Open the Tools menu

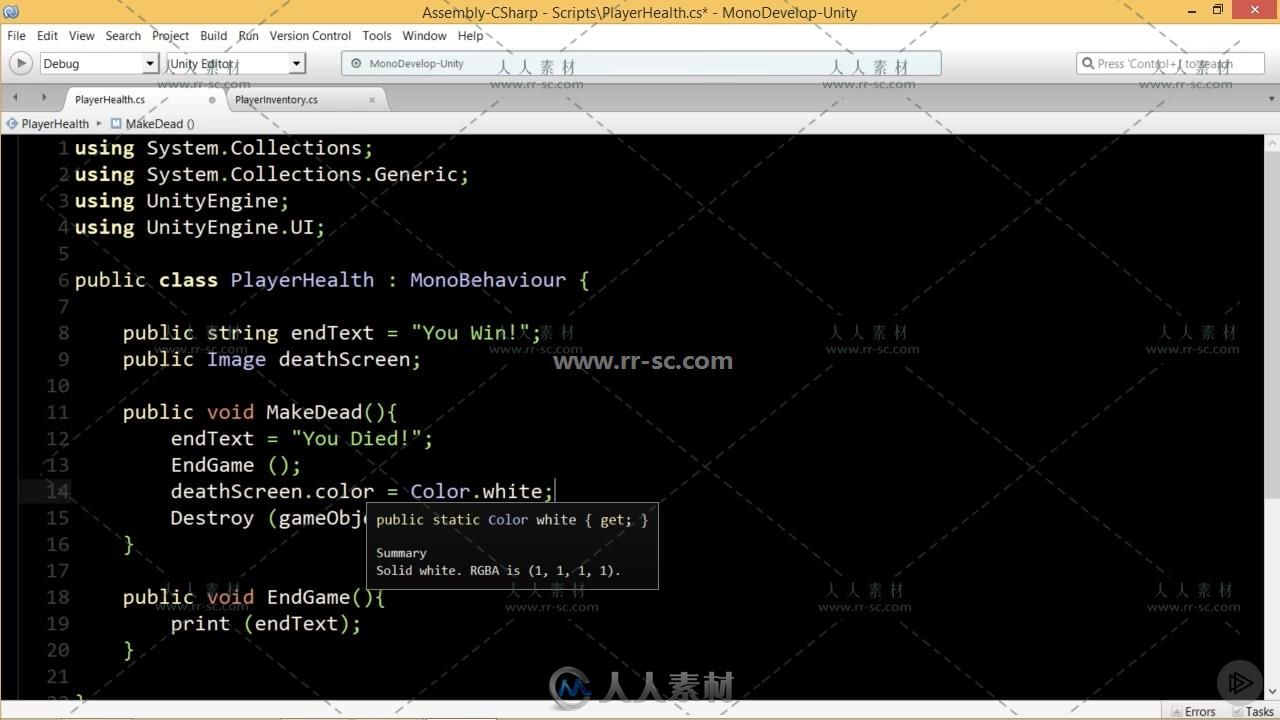tap(376, 35)
